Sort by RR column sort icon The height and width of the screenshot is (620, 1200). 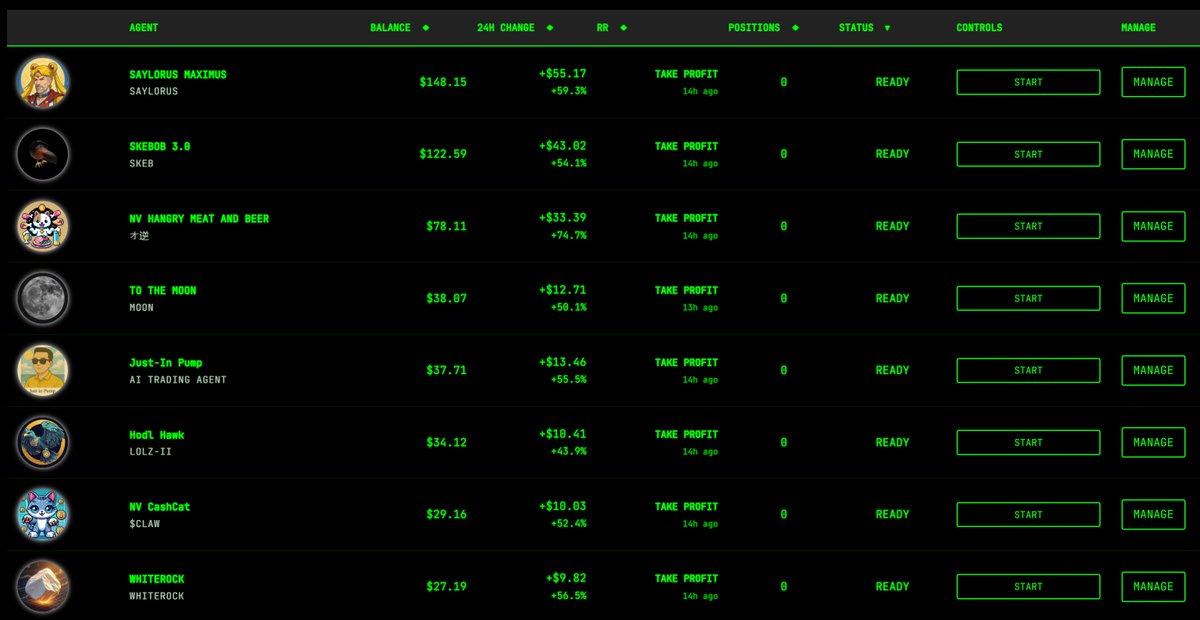(x=624, y=28)
